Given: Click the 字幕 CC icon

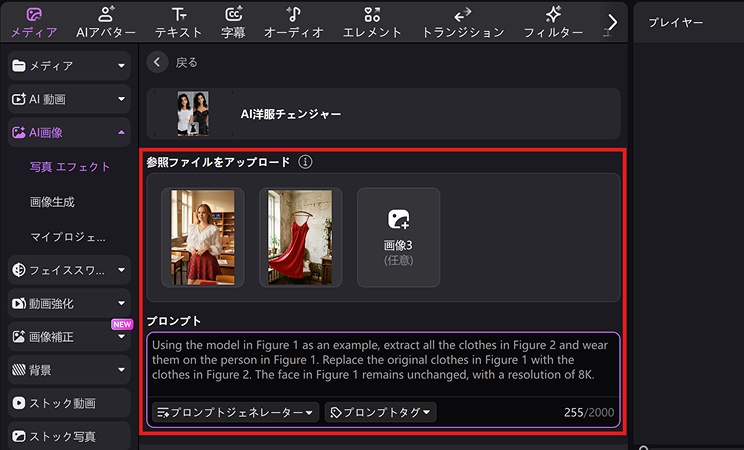Looking at the screenshot, I should tap(233, 14).
